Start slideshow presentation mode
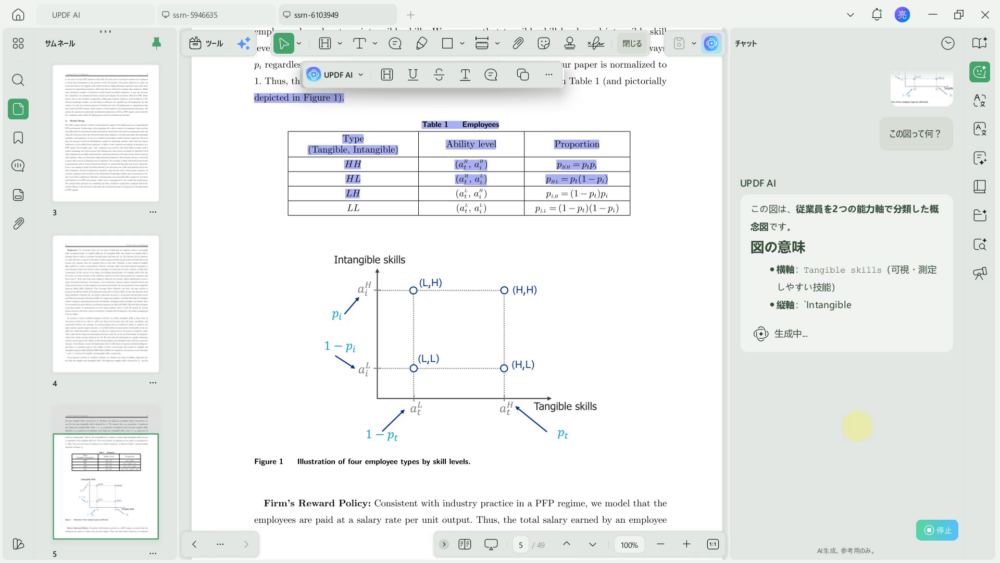 [x=491, y=545]
